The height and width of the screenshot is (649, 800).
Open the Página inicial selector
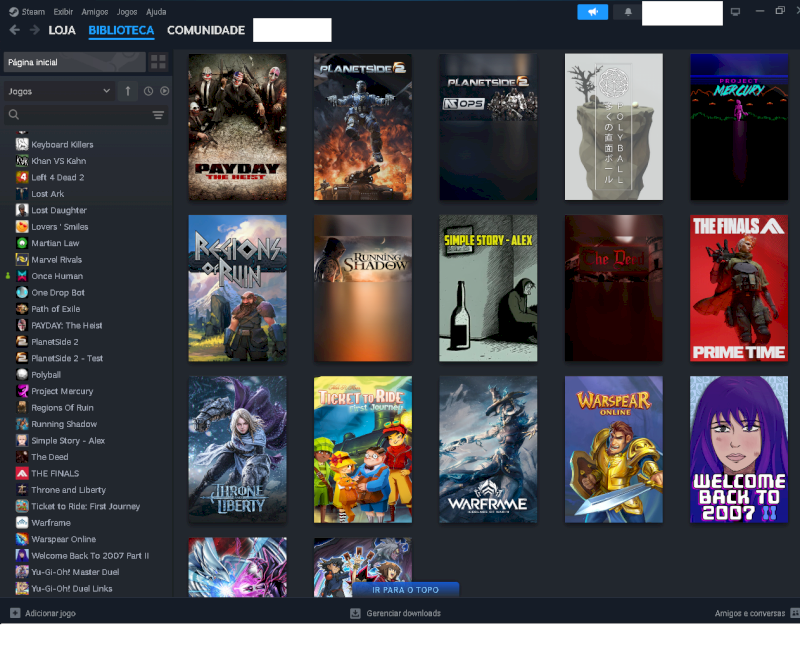(74, 62)
